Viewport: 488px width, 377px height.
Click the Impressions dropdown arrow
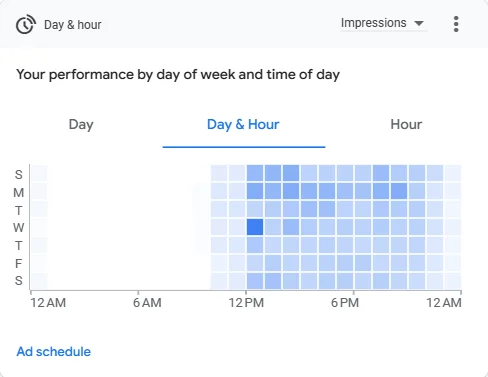(419, 23)
